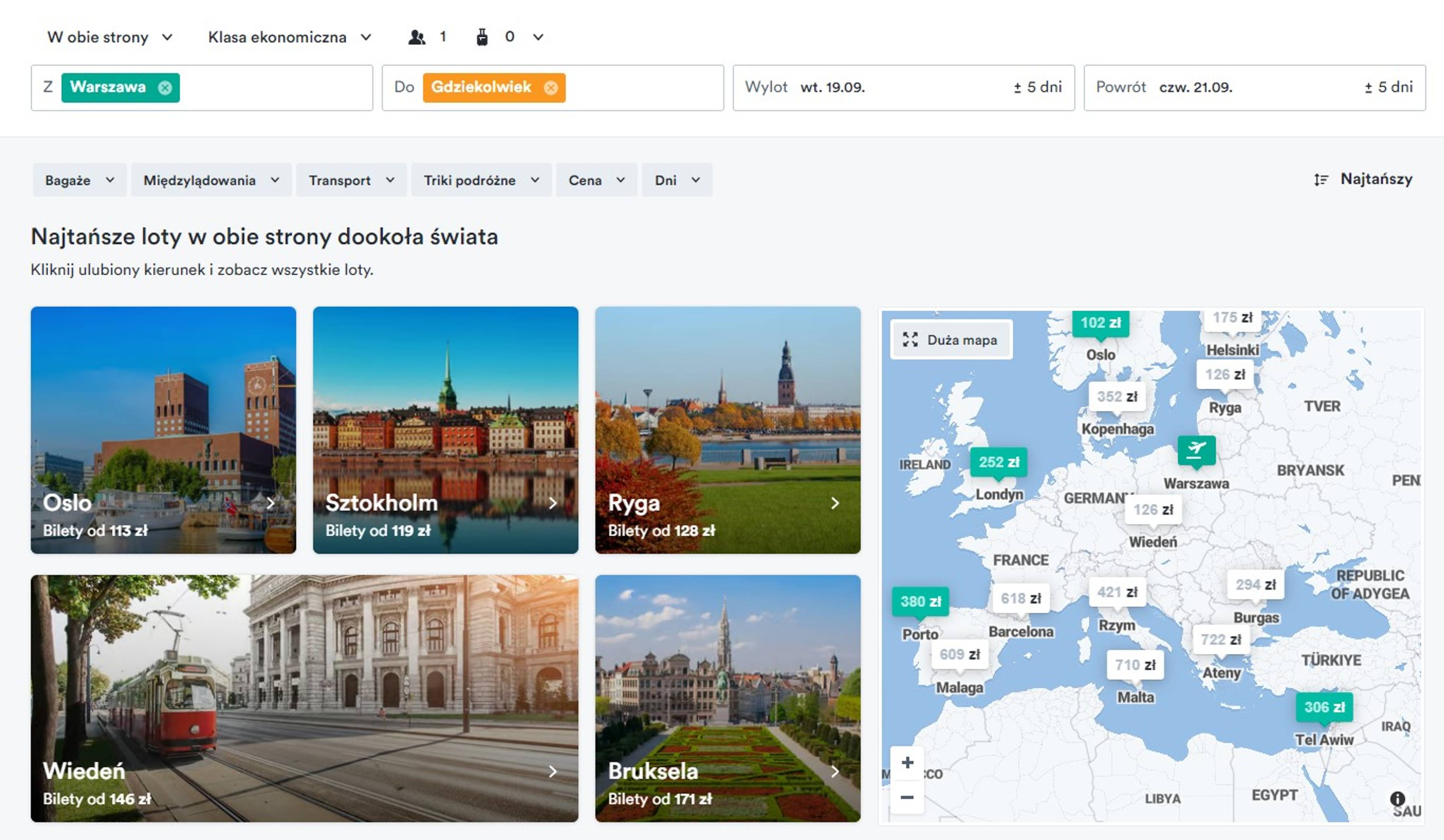Open the W obie strony dropdown
The height and width of the screenshot is (840, 1444).
point(109,37)
